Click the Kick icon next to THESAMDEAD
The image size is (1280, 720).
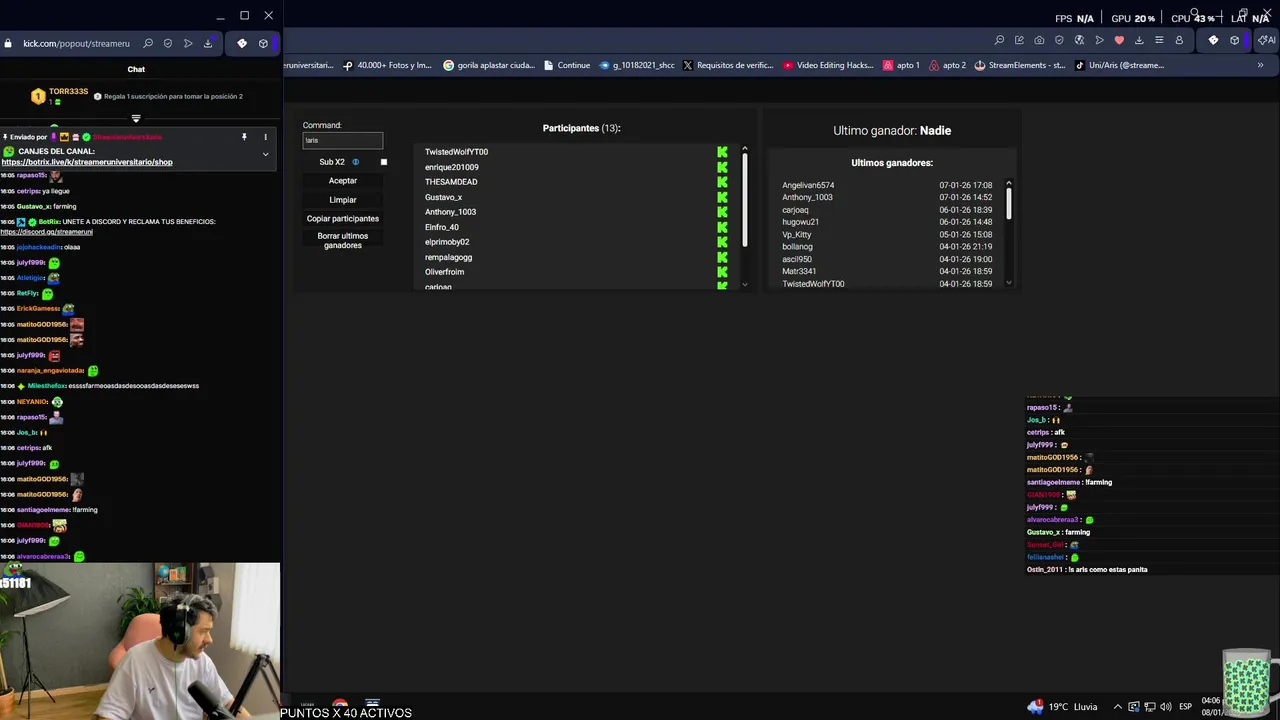[722, 182]
